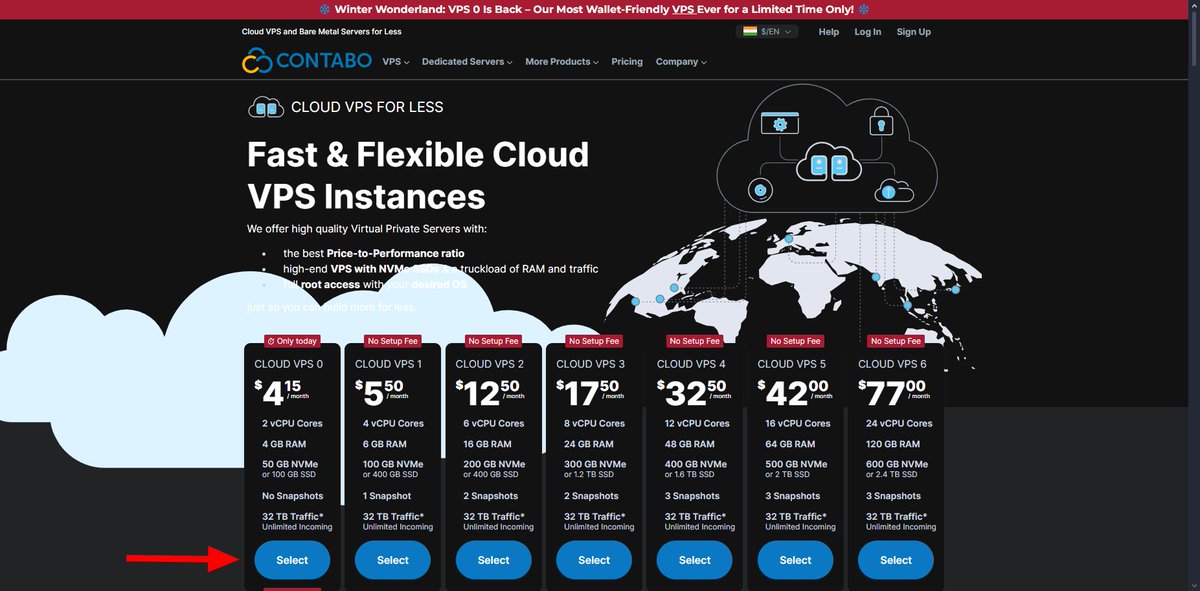The image size is (1200, 591).
Task: Click the 8 vCPU Cores text
Action: tap(595, 423)
